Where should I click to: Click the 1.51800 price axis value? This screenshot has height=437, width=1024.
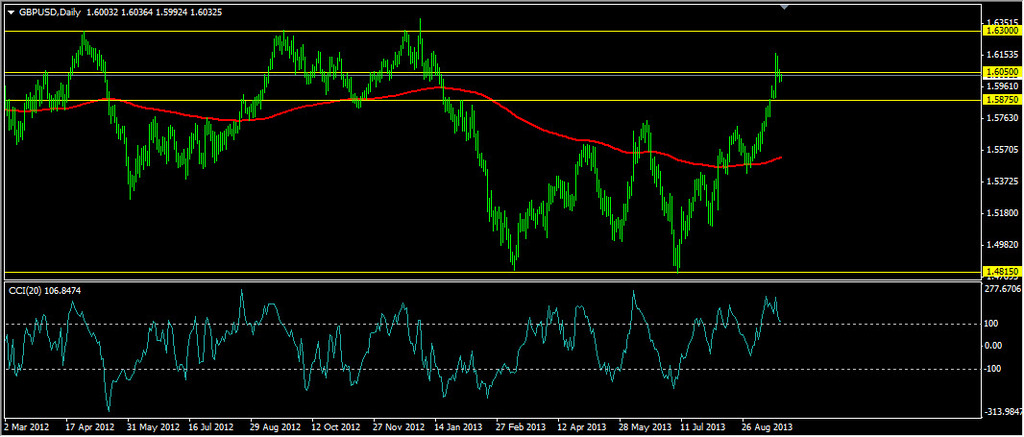pos(1003,214)
